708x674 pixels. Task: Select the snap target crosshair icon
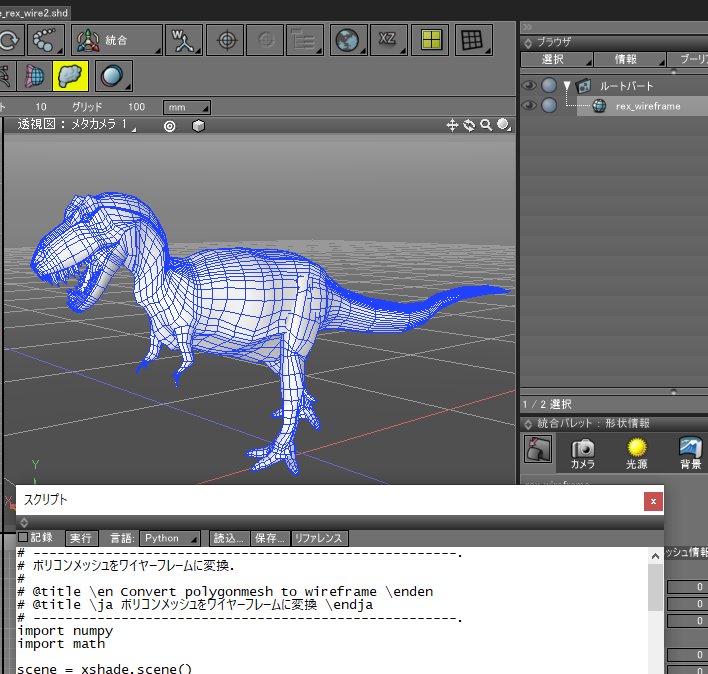[229, 40]
